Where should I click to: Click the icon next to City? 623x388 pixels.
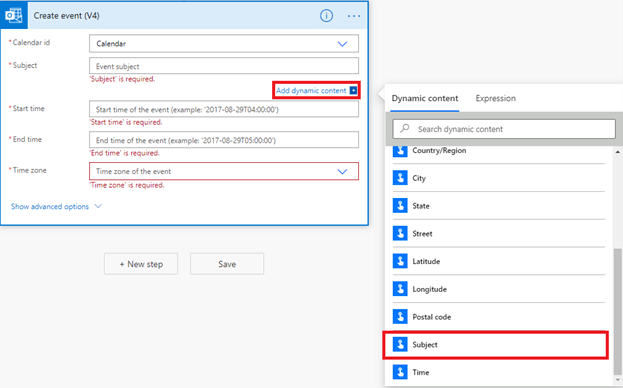(400, 178)
